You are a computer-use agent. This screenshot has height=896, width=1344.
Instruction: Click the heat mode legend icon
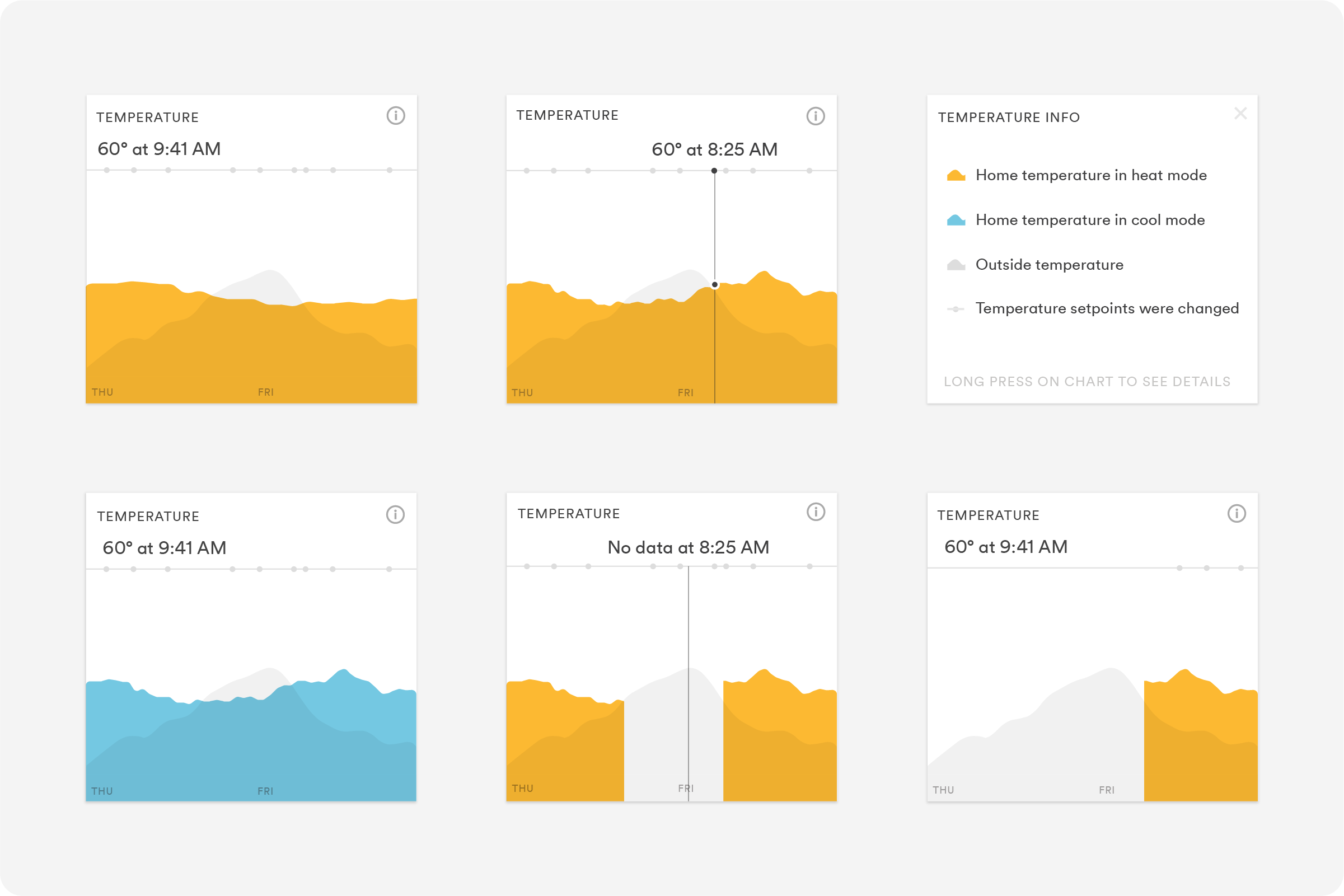956,175
